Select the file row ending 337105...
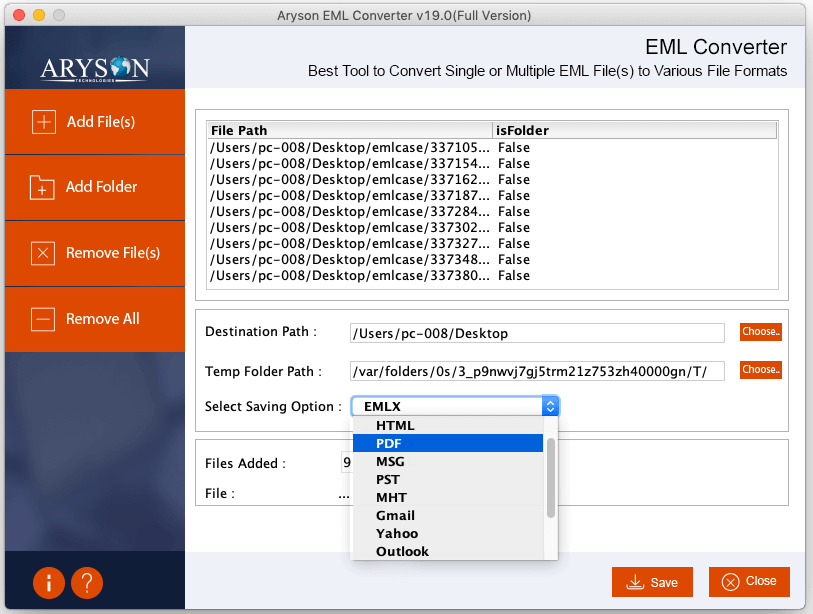The width and height of the screenshot is (813, 614). pyautogui.click(x=493, y=148)
